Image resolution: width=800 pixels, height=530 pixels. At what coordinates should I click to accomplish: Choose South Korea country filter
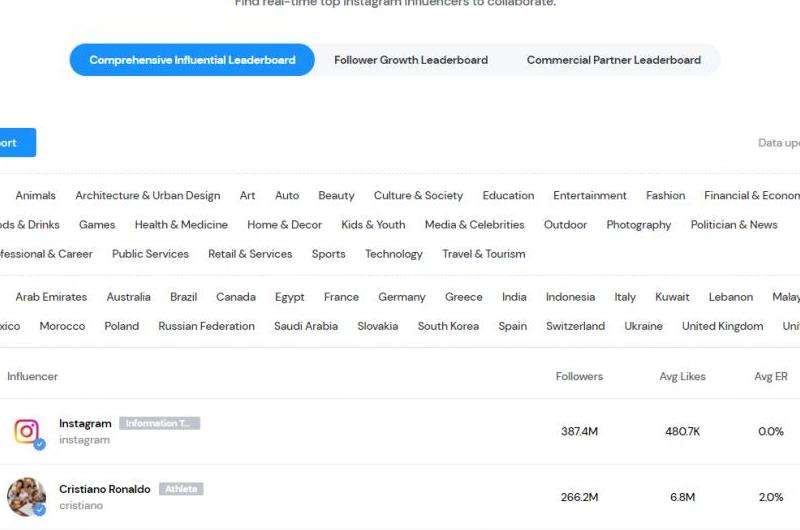448,326
